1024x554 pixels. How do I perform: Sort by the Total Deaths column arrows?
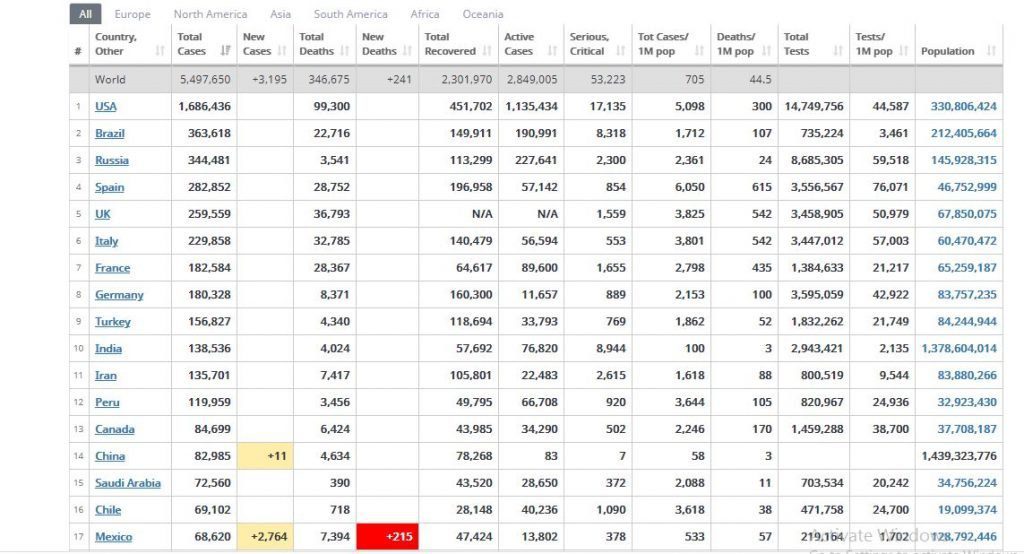click(345, 51)
